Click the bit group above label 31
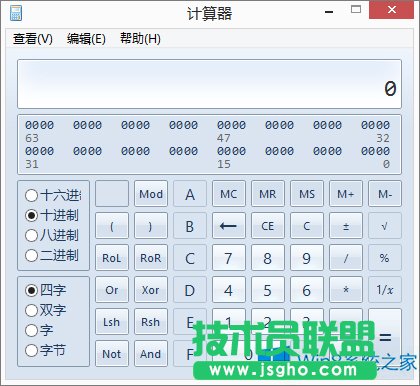Image resolution: width=420 pixels, height=386 pixels. pos(40,151)
